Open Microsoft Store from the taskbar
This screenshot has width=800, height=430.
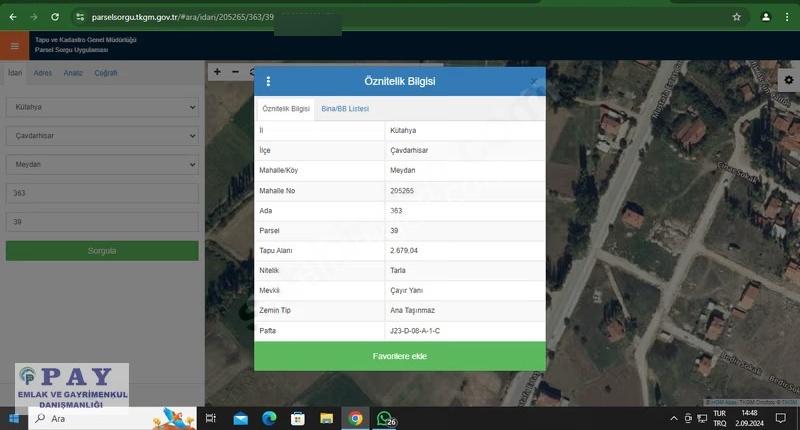click(x=297, y=419)
